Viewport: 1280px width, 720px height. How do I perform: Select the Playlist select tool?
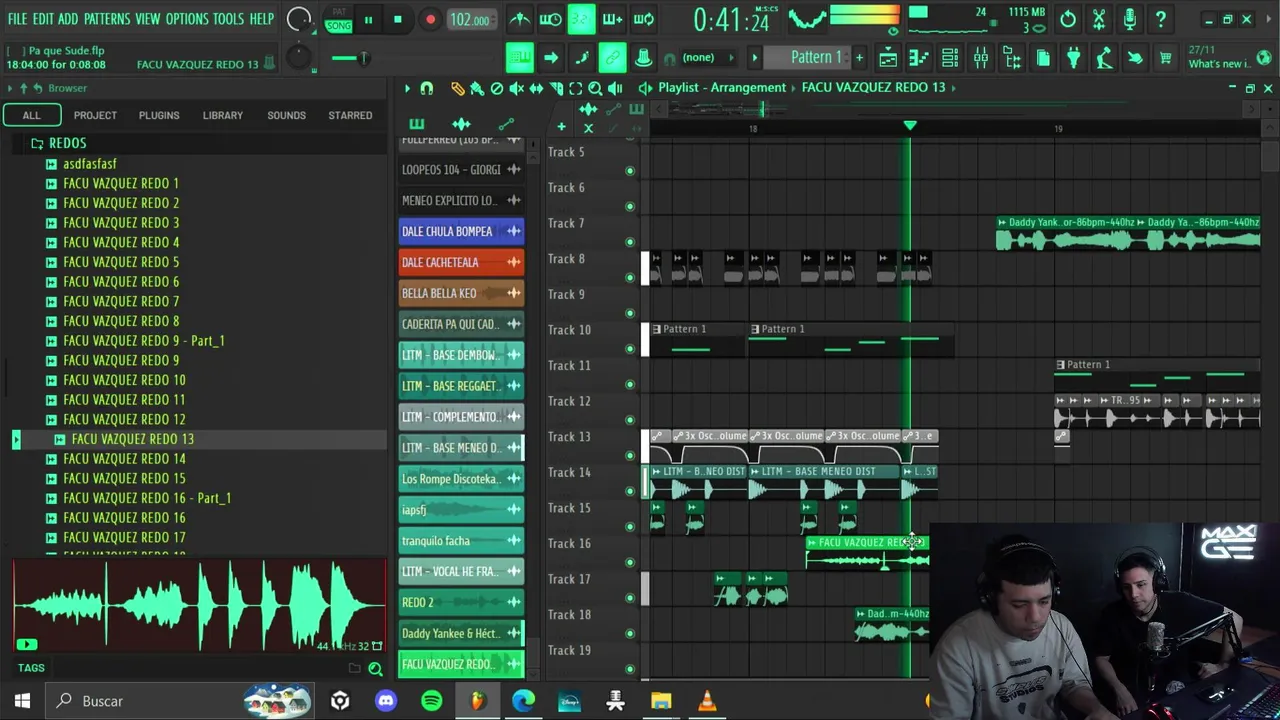point(575,88)
